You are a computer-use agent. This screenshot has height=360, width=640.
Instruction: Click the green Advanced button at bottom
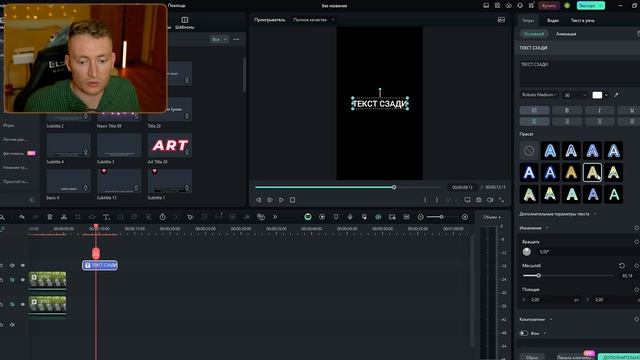(619, 357)
